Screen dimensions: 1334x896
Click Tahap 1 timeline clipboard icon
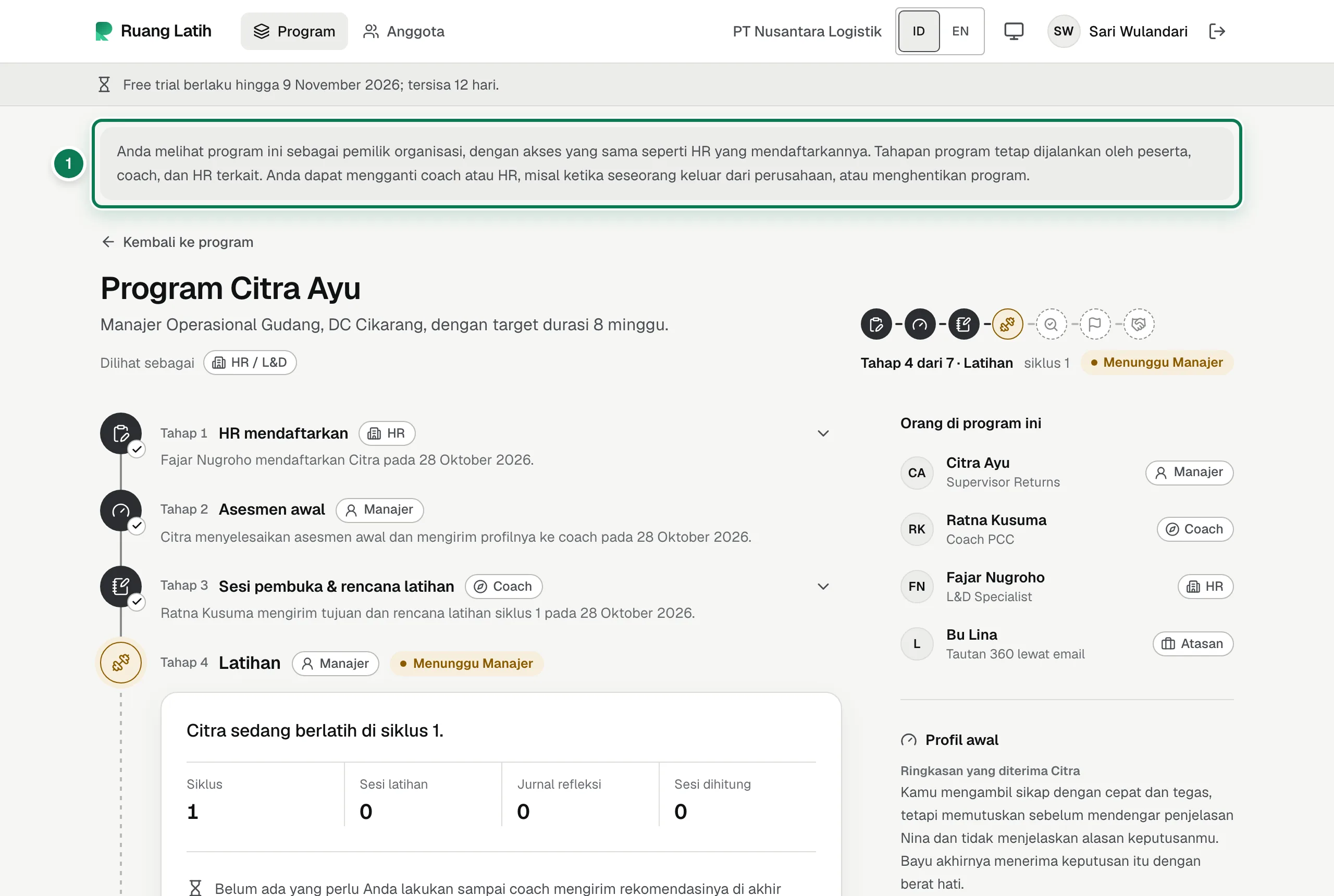[x=120, y=433]
